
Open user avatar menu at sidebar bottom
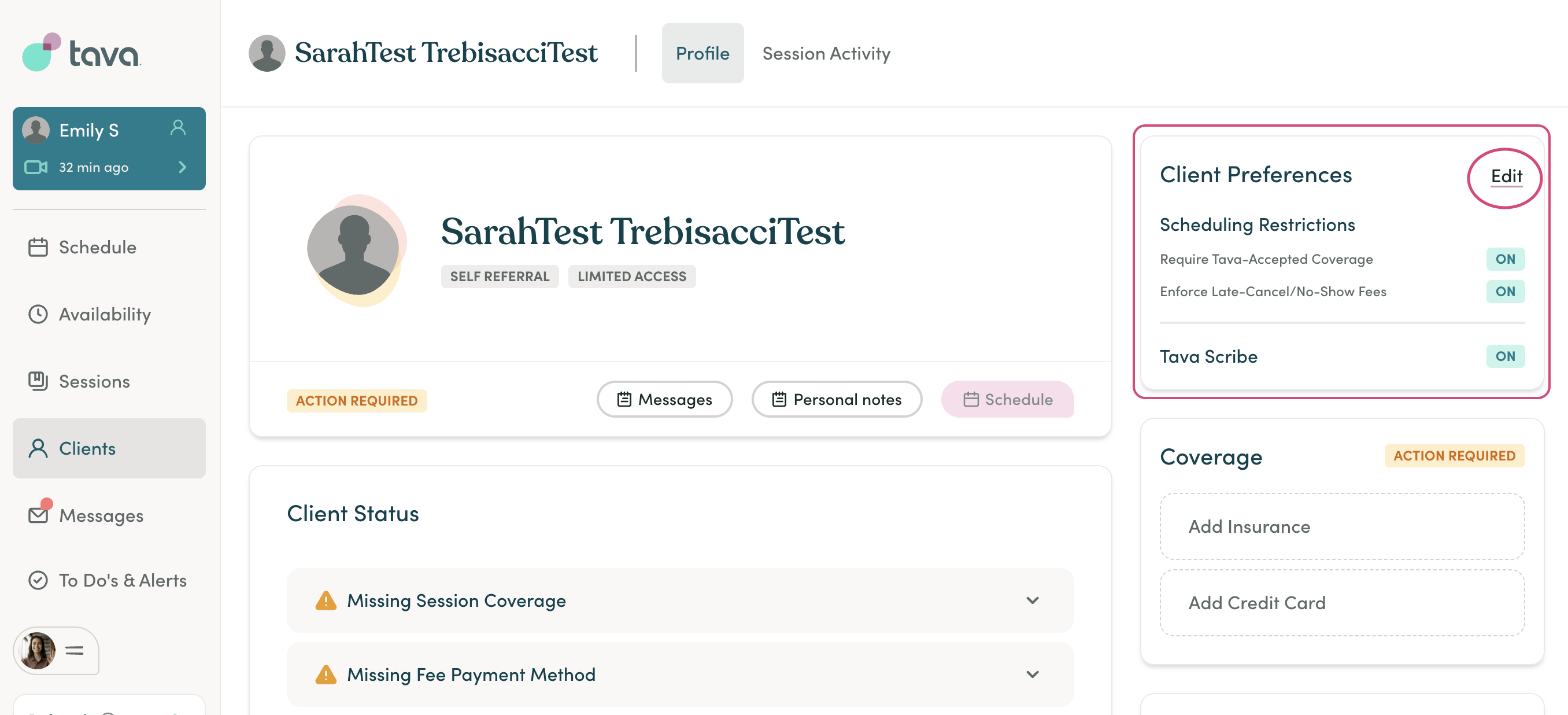(56, 650)
